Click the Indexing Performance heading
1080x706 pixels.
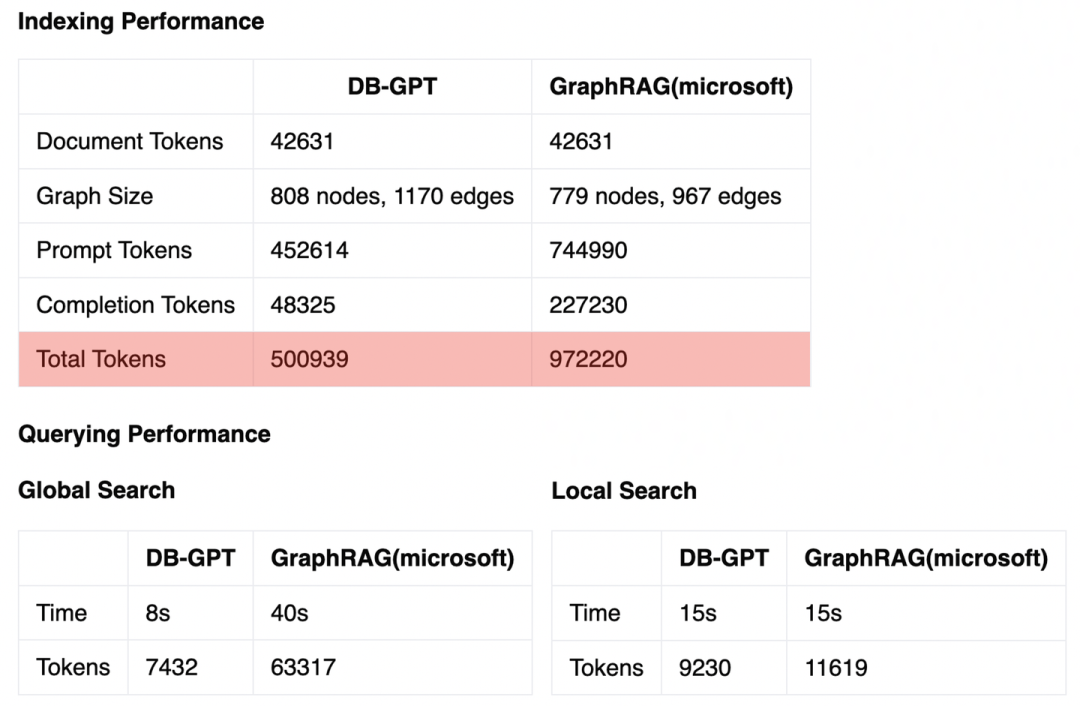141,21
